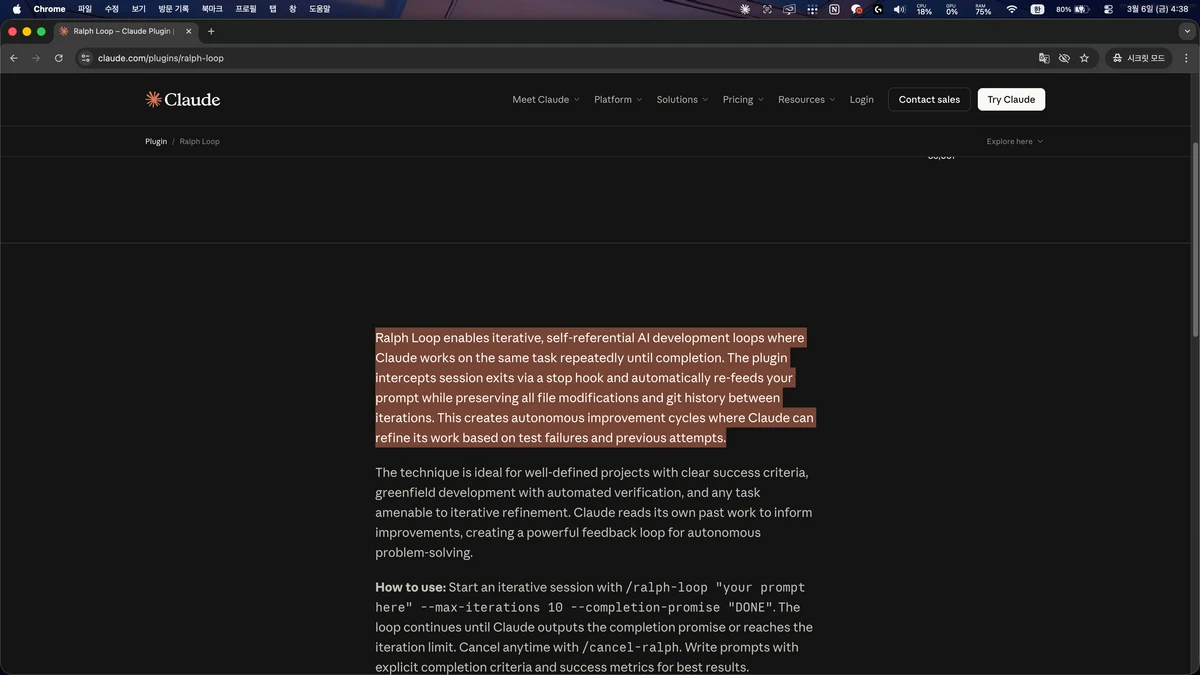The image size is (1200, 675).
Task: Click the Notion icon in menu bar
Action: pos(834,9)
